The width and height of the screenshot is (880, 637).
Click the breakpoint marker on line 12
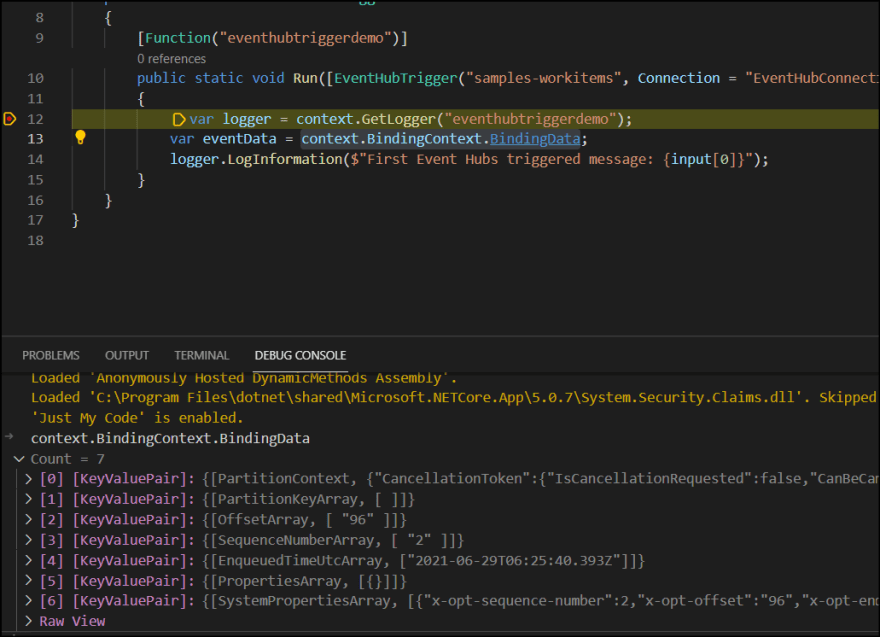pos(10,119)
